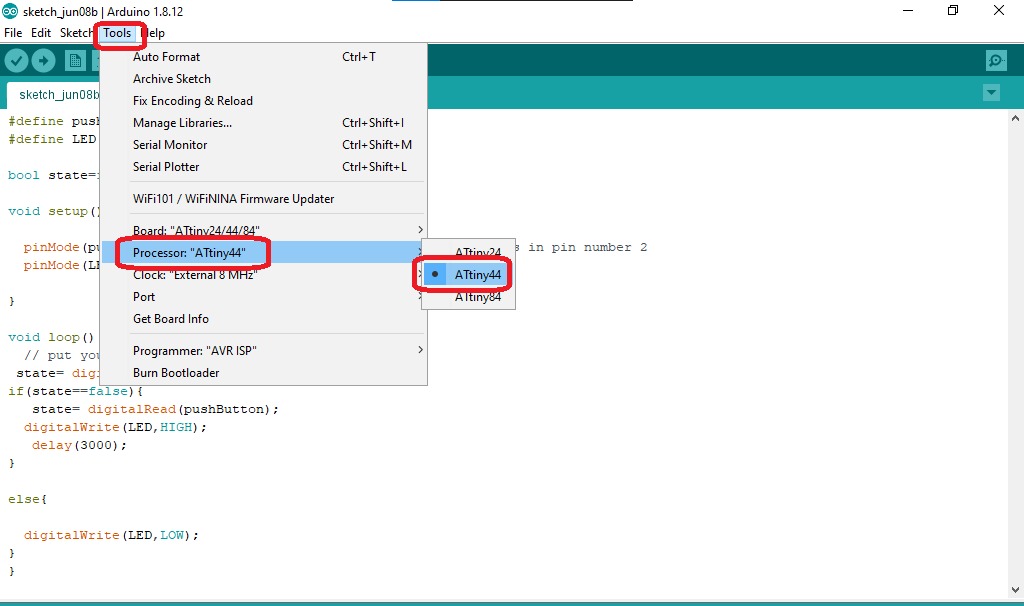Expand the Clock "External 8 MHz" submenu
1024x606 pixels.
coord(263,275)
